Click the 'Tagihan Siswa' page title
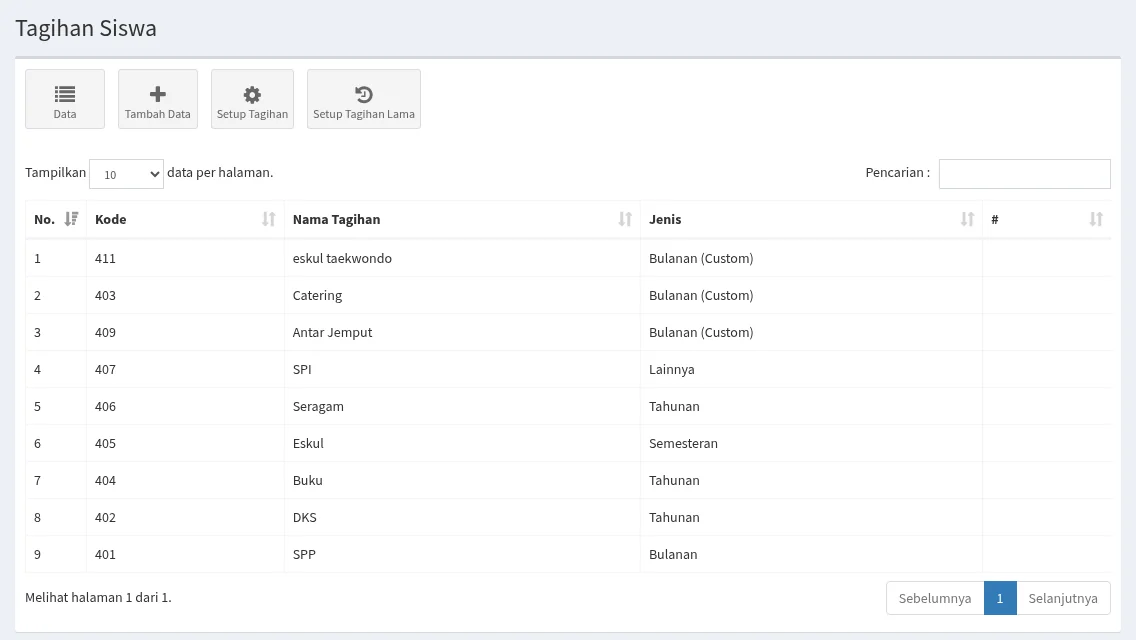 (x=86, y=28)
